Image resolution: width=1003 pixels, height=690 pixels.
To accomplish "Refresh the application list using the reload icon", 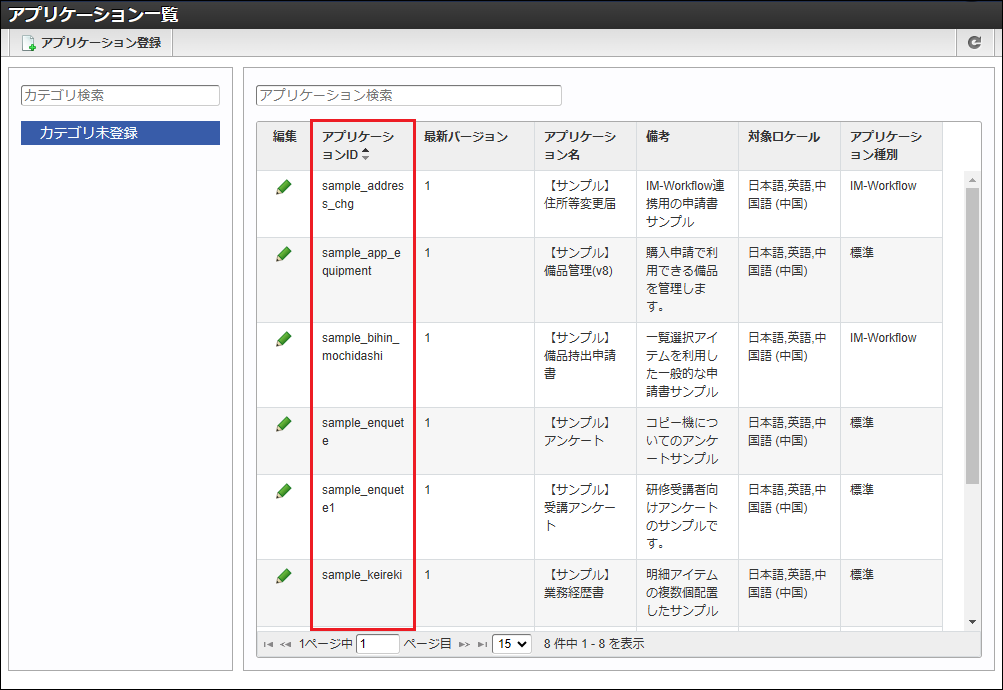I will (x=975, y=43).
